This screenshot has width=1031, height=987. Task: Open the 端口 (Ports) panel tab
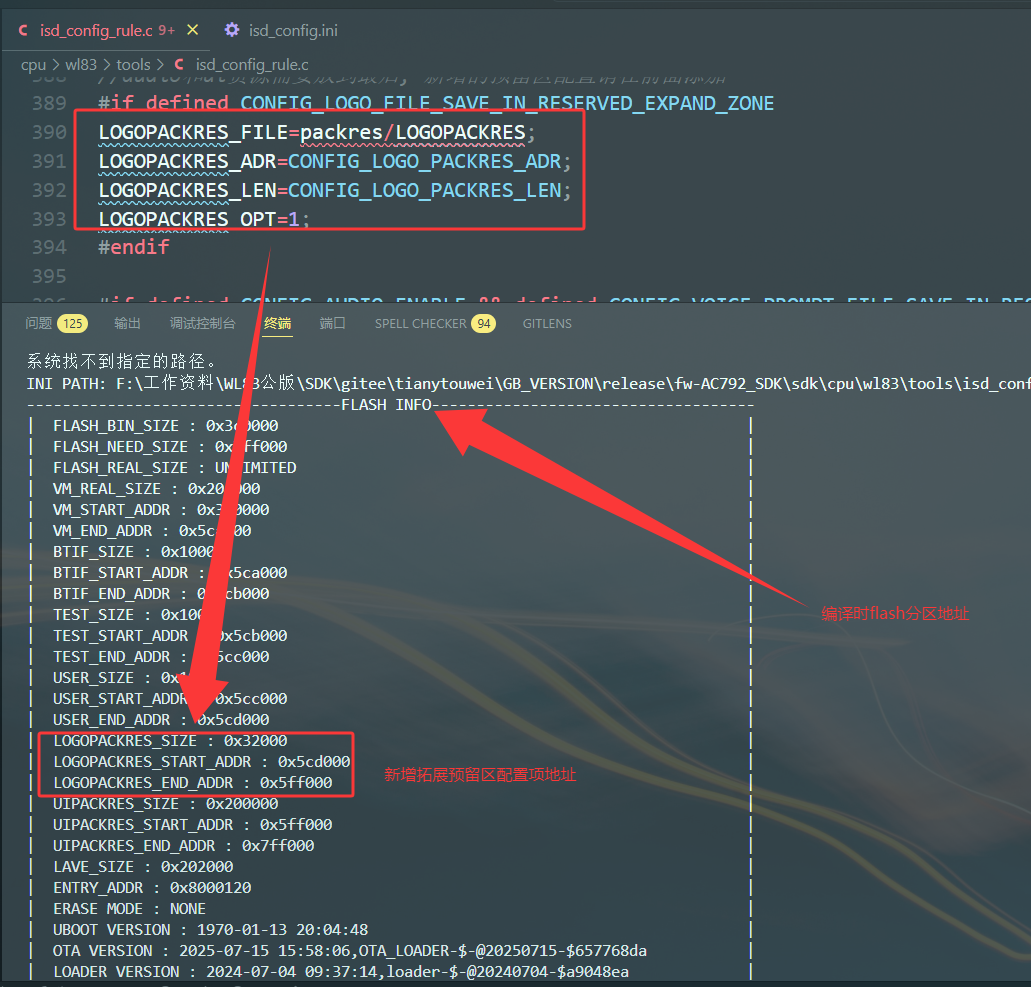pyautogui.click(x=332, y=323)
